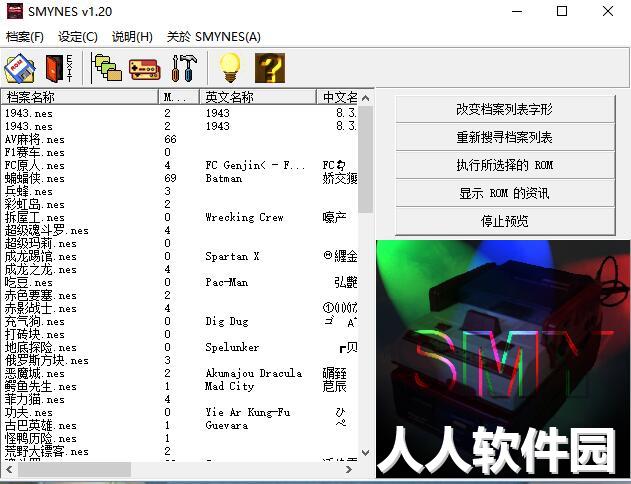
Task: Open the 设定(C) menu
Action: [78, 37]
